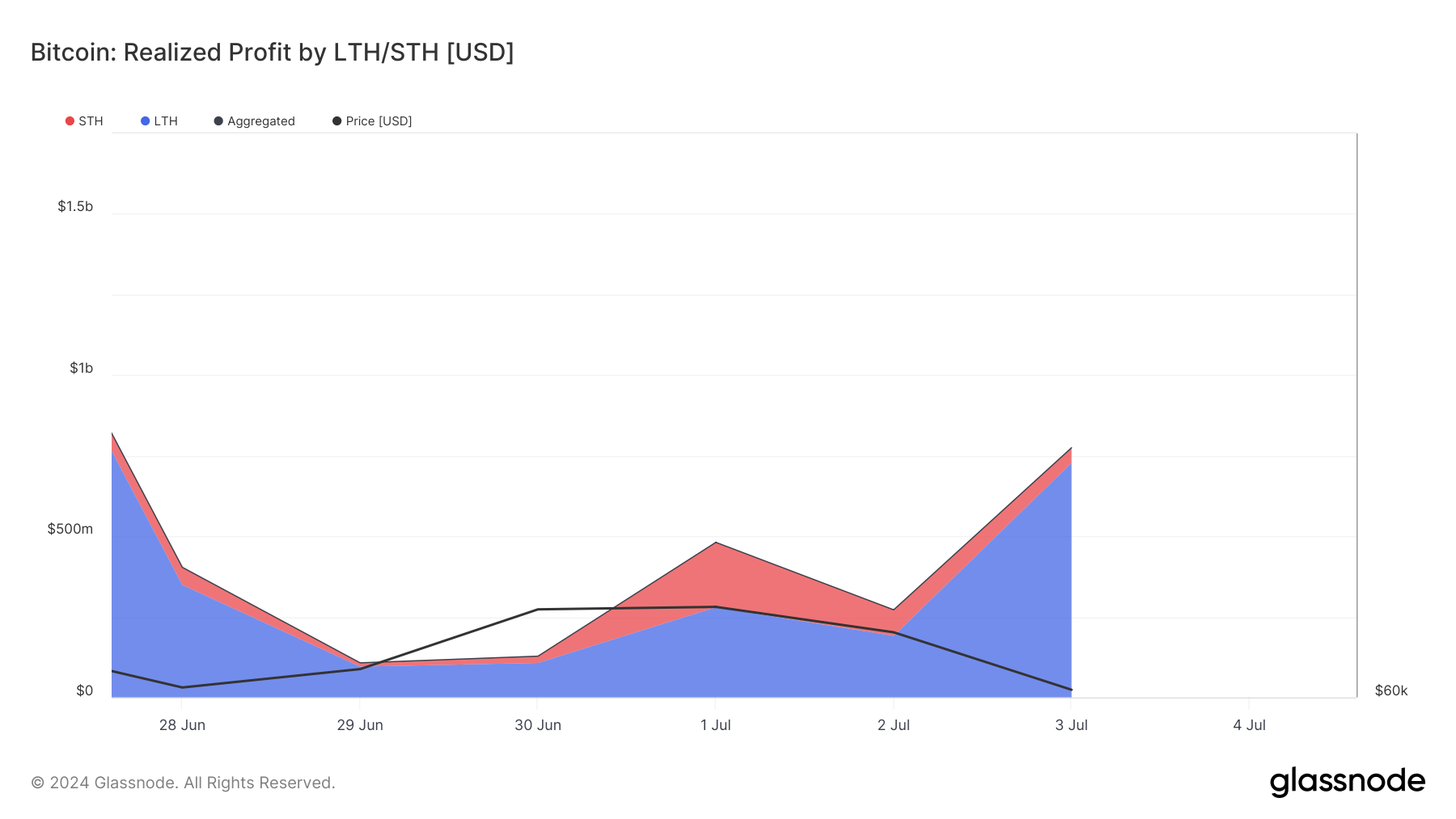
Task: Click the 3 Jul x-axis label
Action: 1072,725
